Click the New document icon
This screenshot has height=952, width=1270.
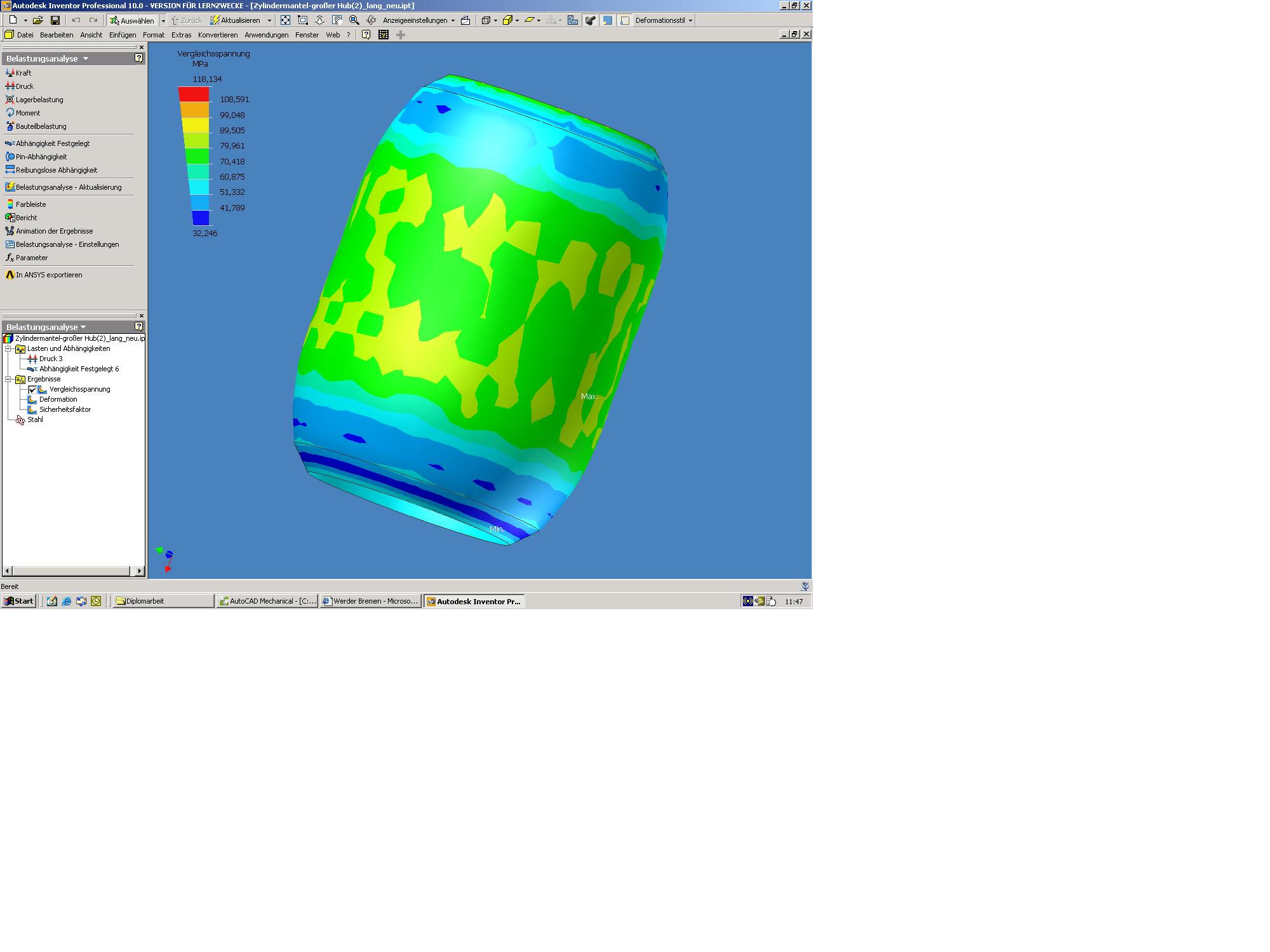coord(13,20)
